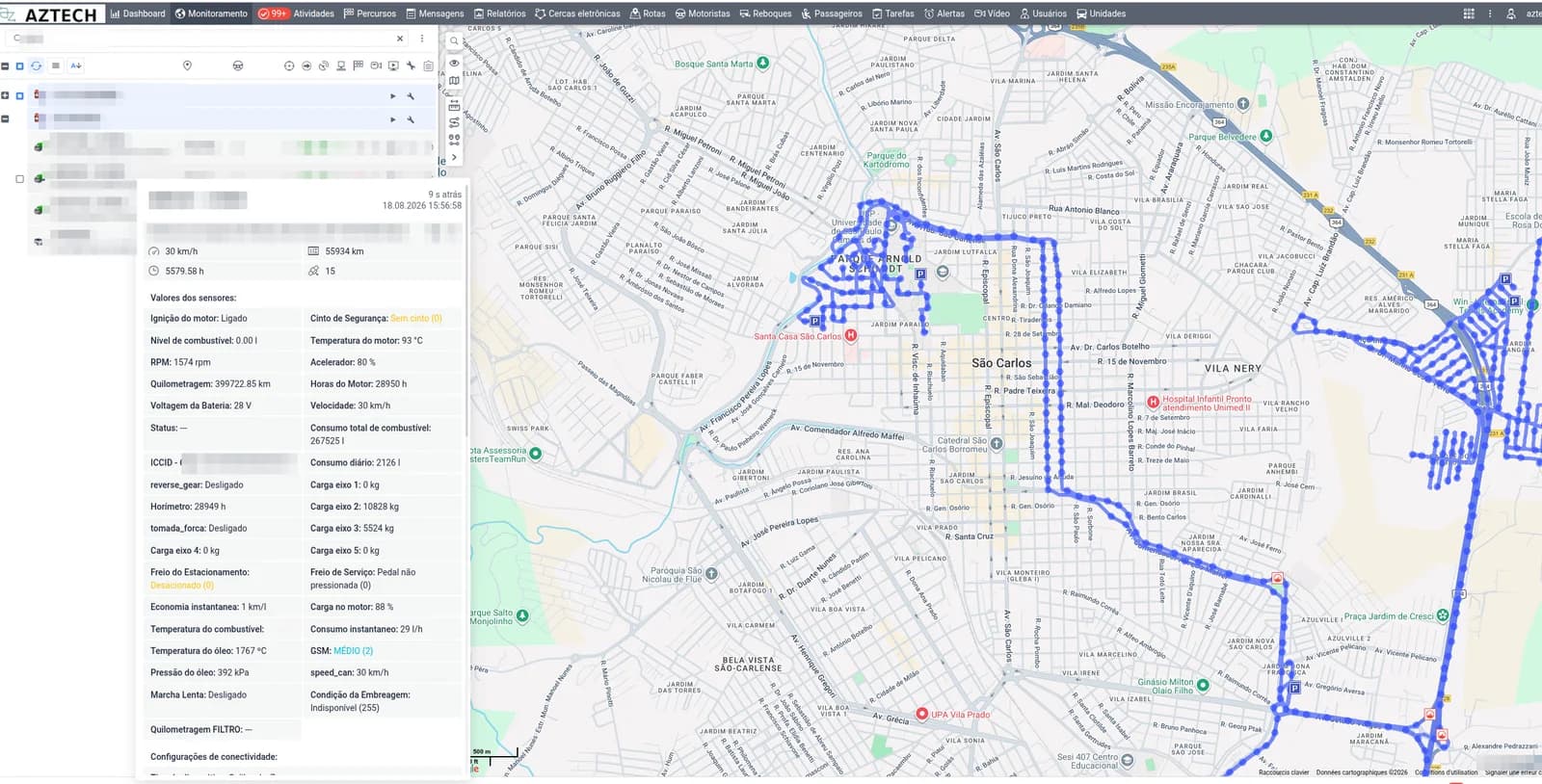The width and height of the screenshot is (1542, 784).
Task: Click the location pin column icon
Action: [x=187, y=65]
